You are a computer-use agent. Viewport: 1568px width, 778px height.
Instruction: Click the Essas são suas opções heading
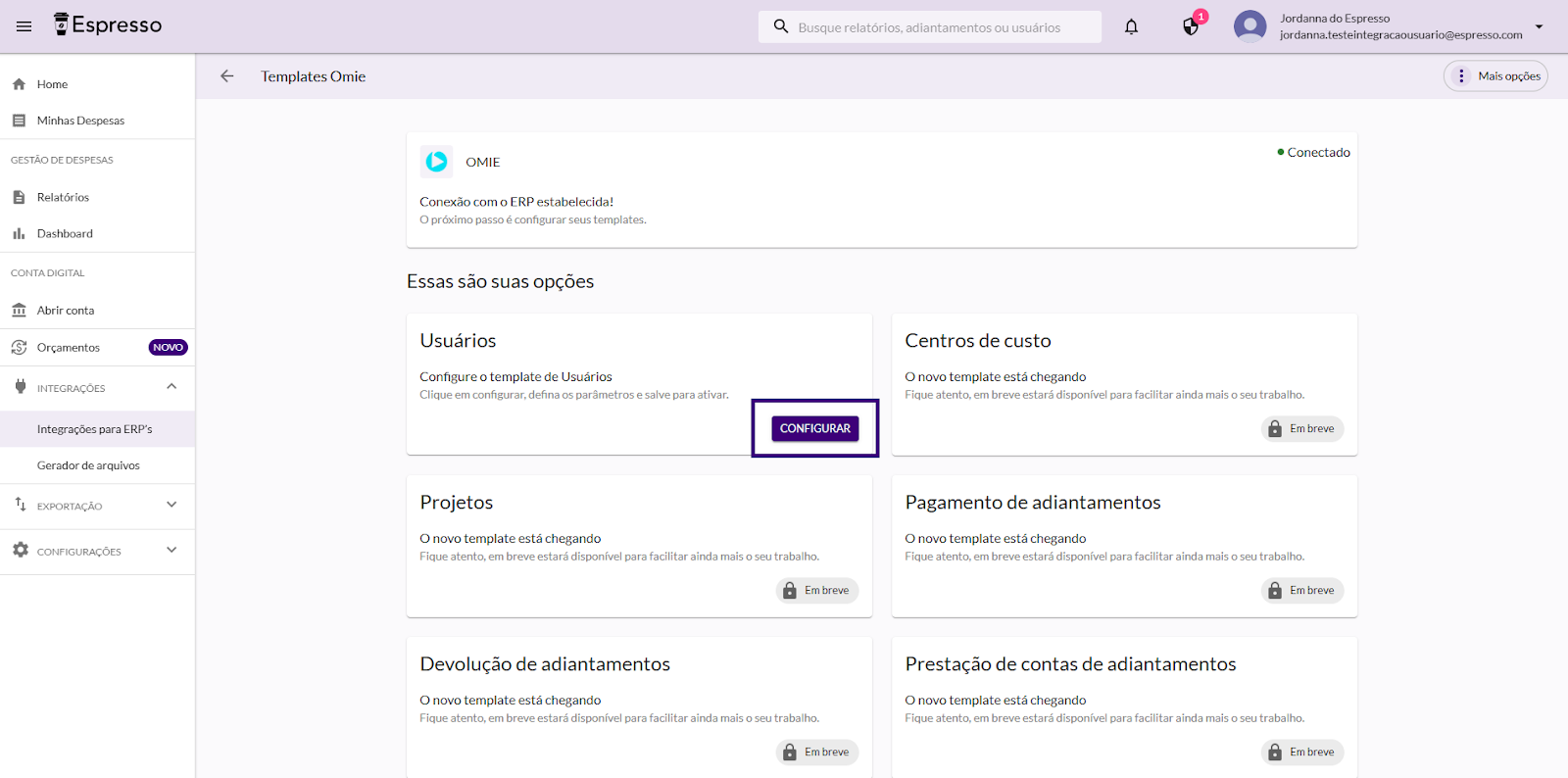[500, 281]
